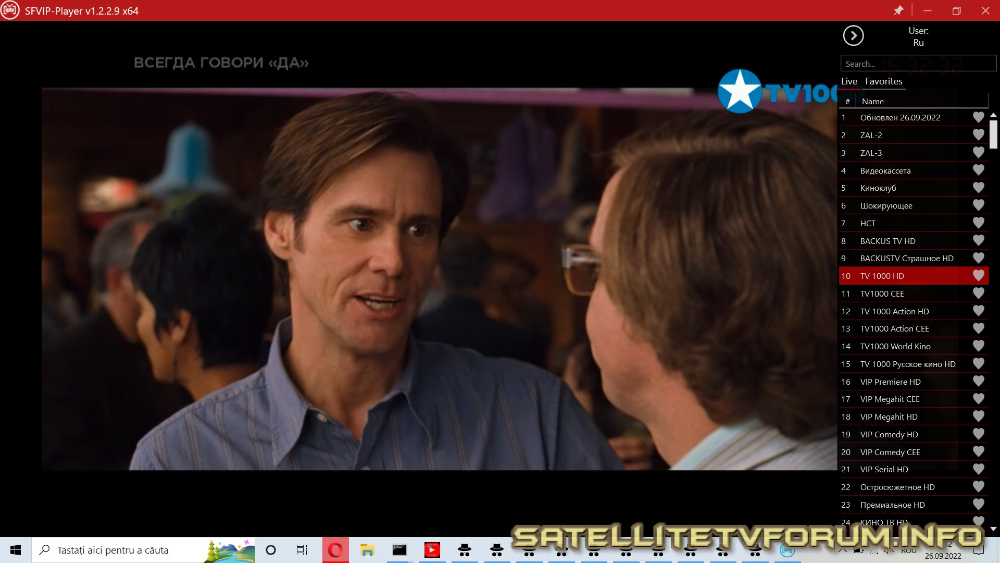Play TV1000 CEE channel
Image resolution: width=1000 pixels, height=563 pixels.
(913, 293)
